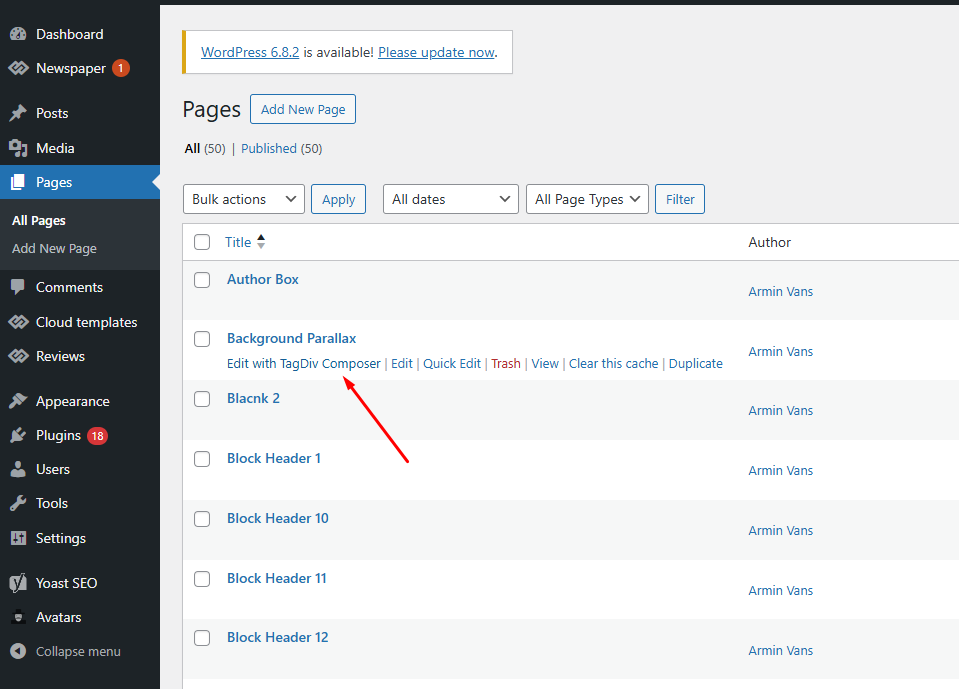
Task: Click the Posts pushpin icon
Action: pyautogui.click(x=18, y=113)
